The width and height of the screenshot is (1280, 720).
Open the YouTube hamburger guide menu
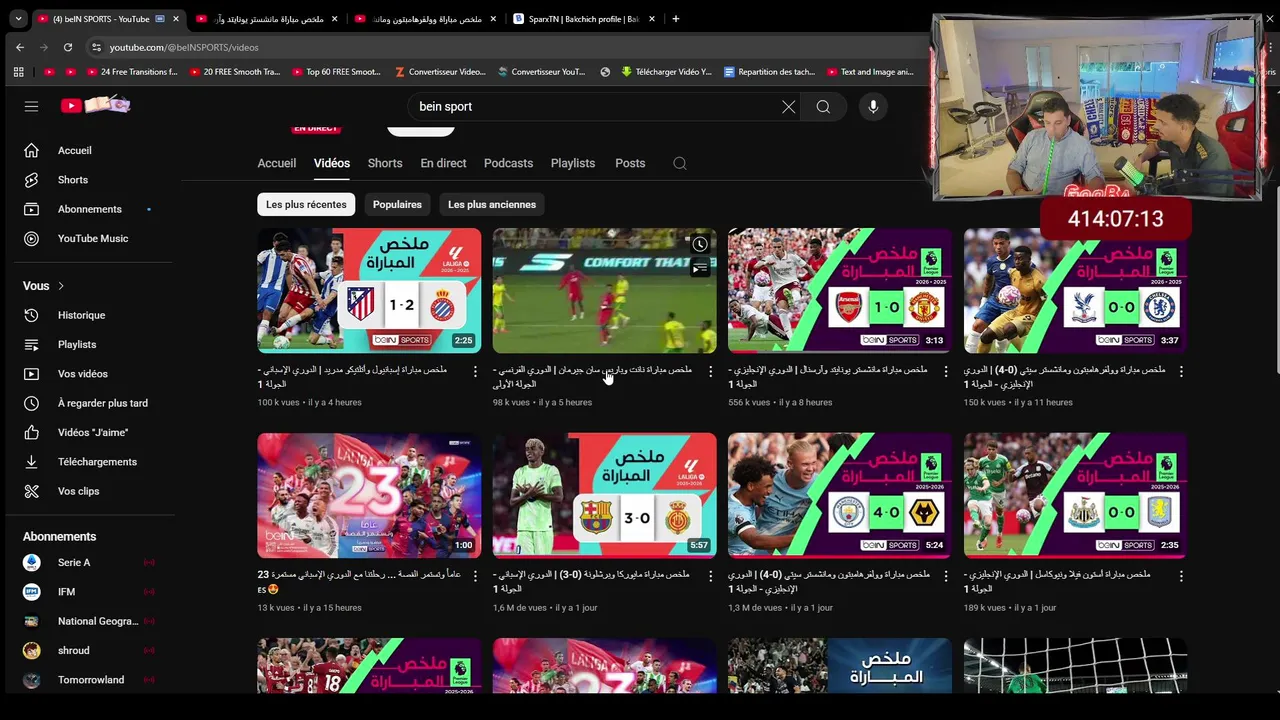pos(31,106)
